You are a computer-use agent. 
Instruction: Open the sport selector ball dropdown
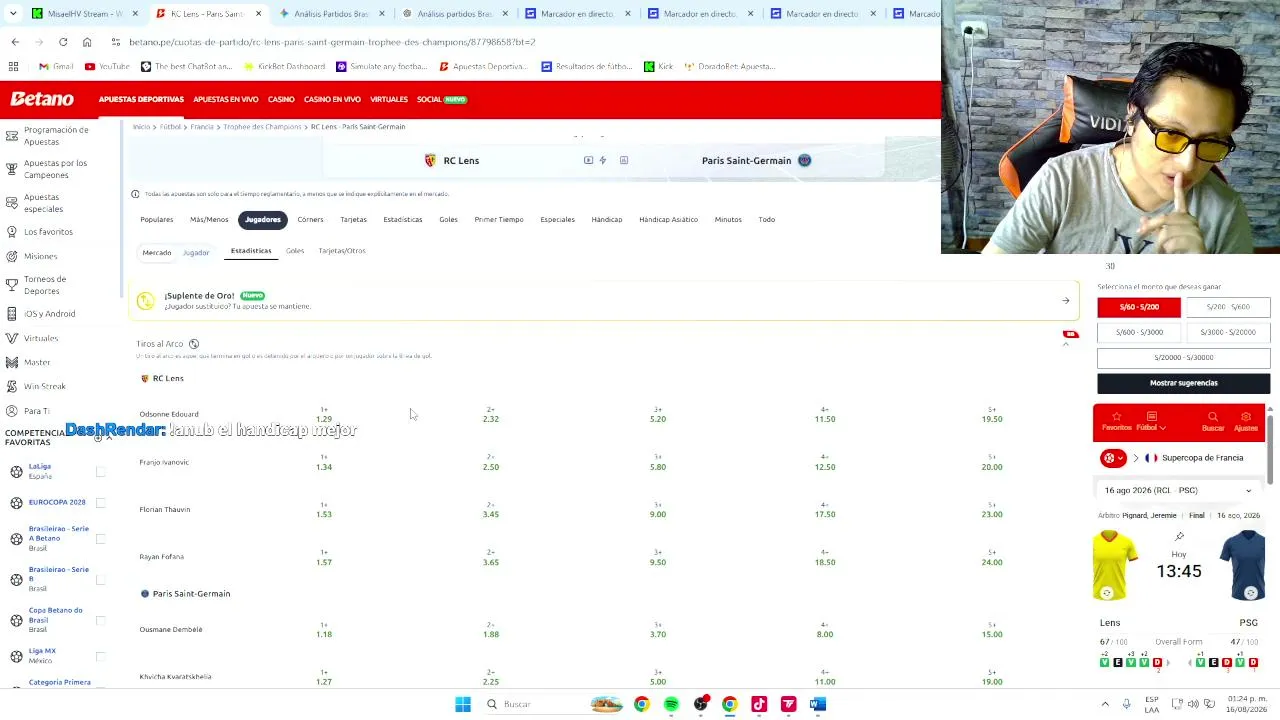(1112, 458)
